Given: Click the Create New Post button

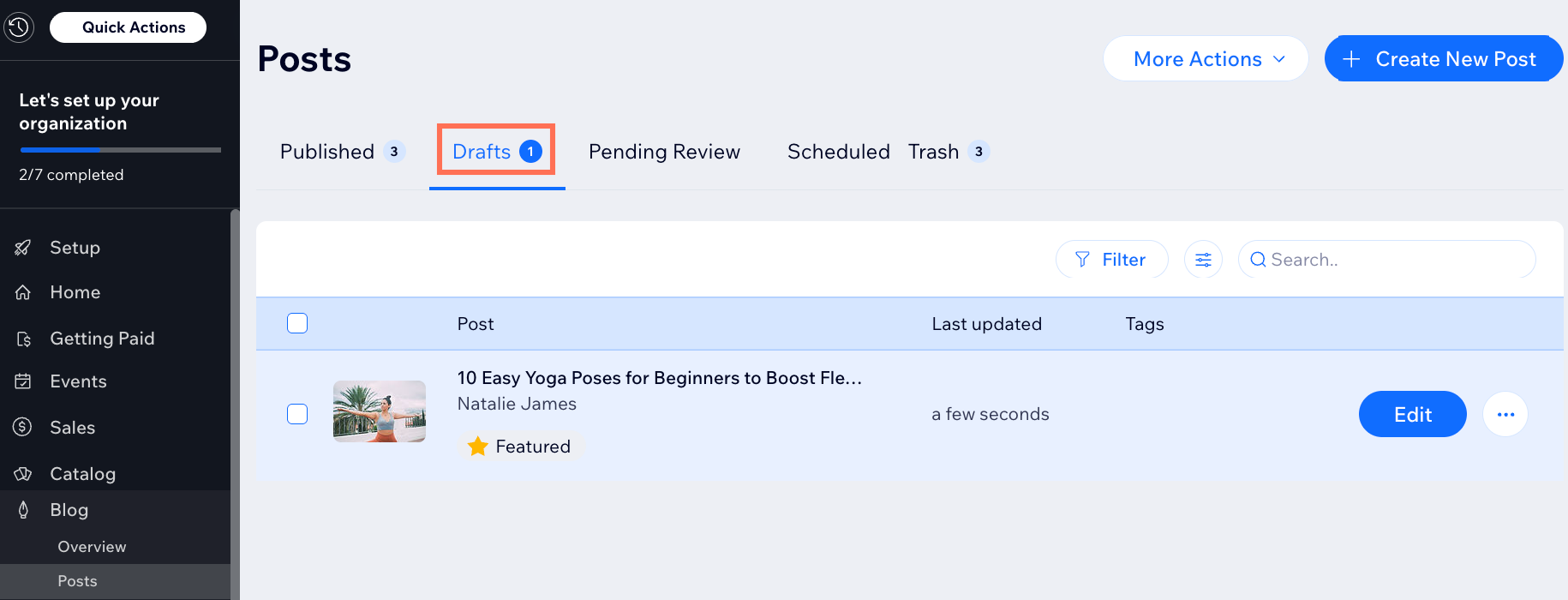Looking at the screenshot, I should pos(1443,59).
